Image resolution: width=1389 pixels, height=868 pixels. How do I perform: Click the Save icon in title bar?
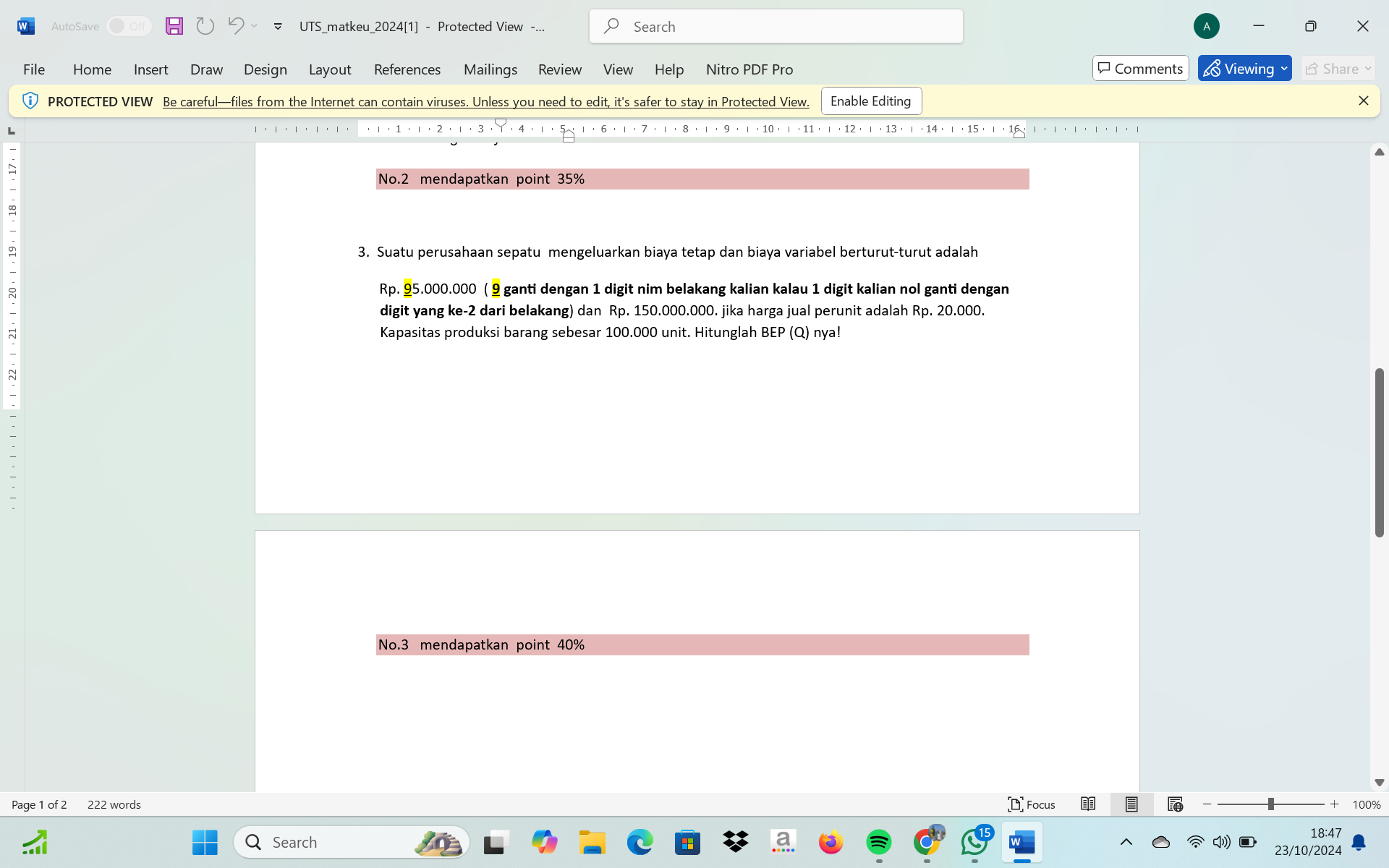(174, 26)
